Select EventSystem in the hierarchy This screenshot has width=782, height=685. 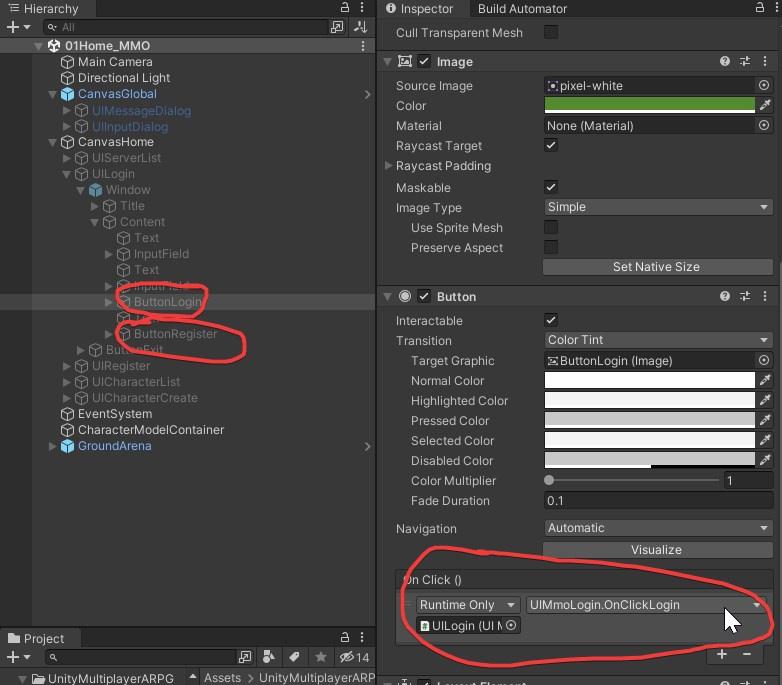(115, 414)
